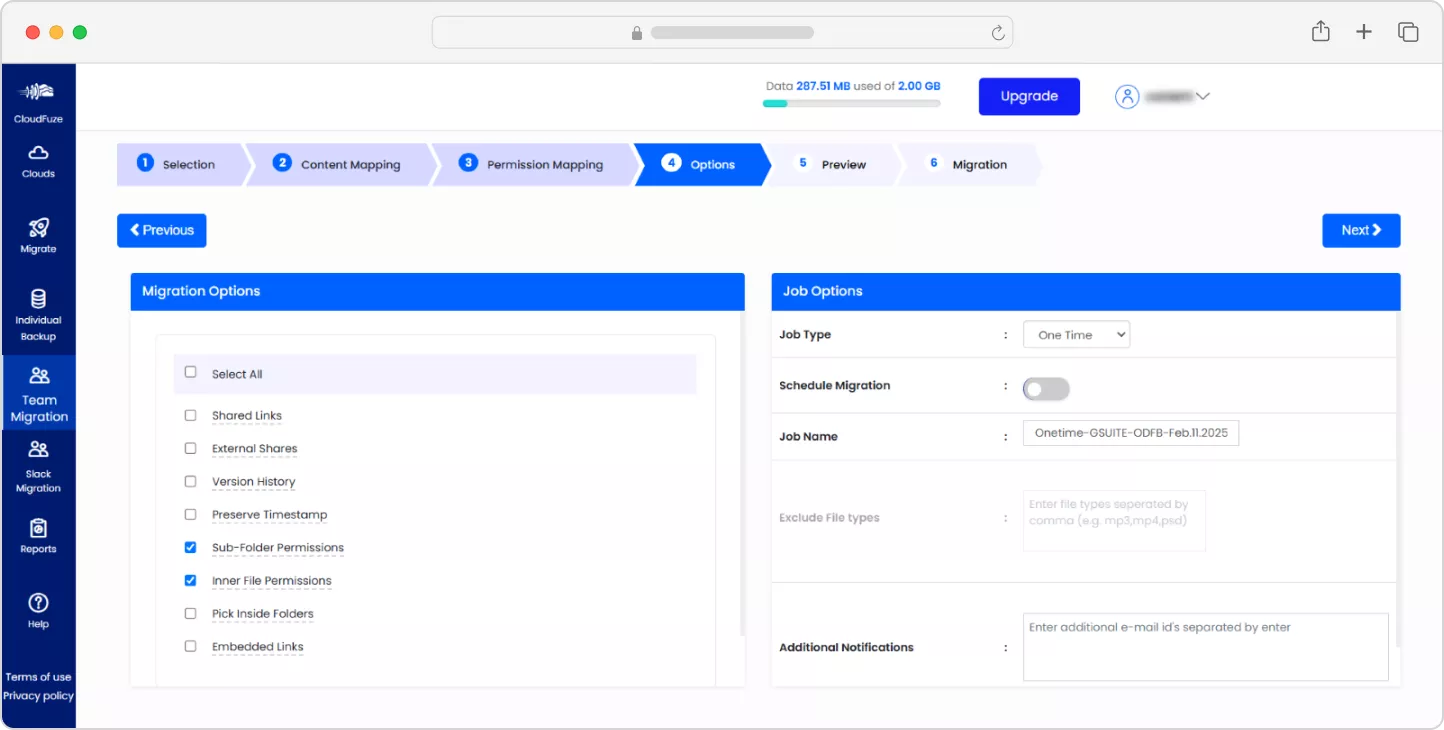Open the Individual Backup database icon
Image resolution: width=1444 pixels, height=730 pixels.
click(38, 299)
